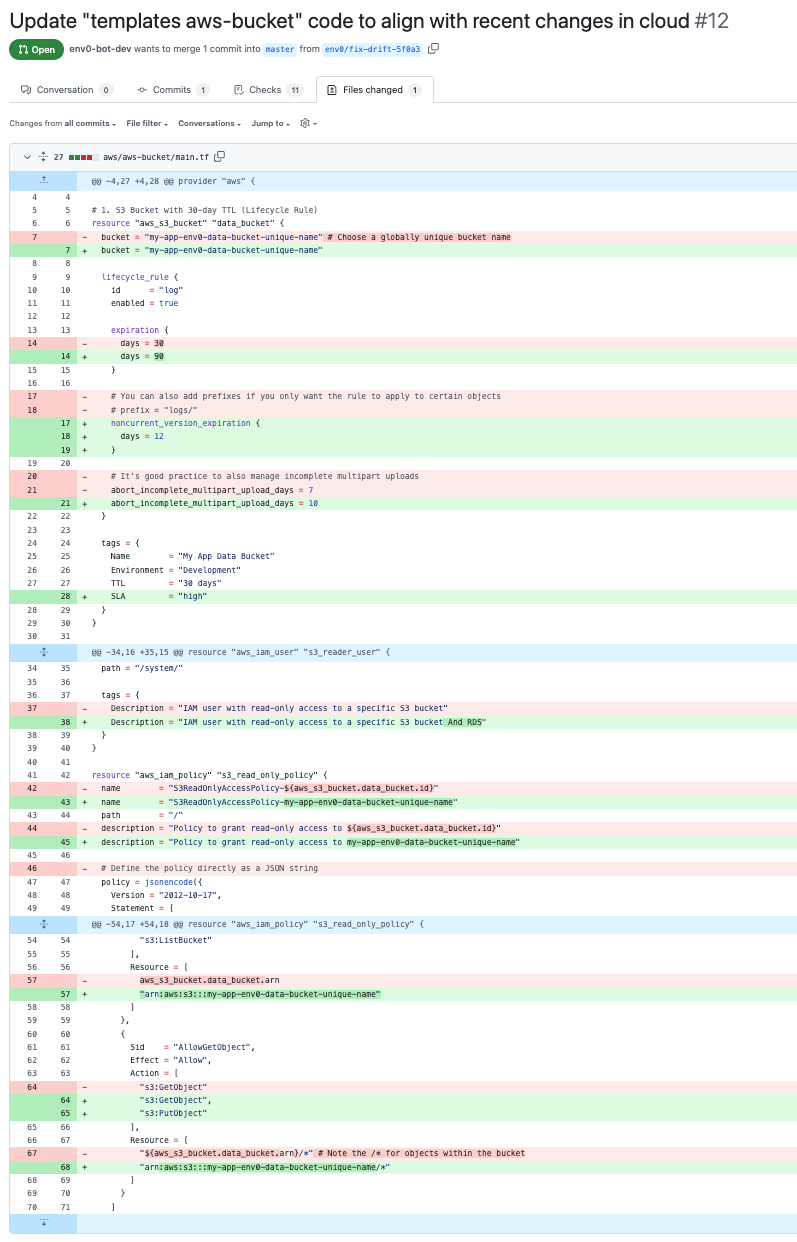Open the Conversations dropdown

[210, 123]
